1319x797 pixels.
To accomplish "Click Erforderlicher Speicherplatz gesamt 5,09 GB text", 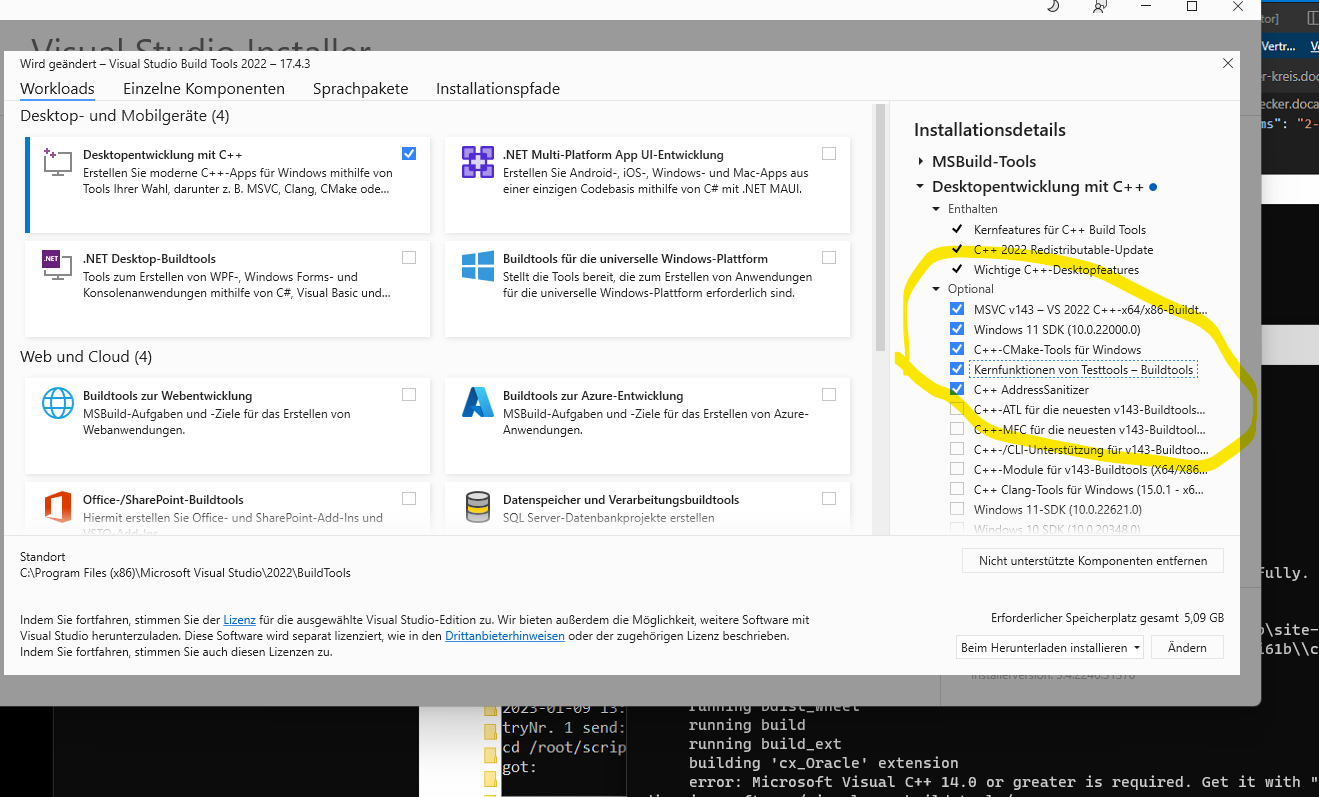I will [1107, 618].
